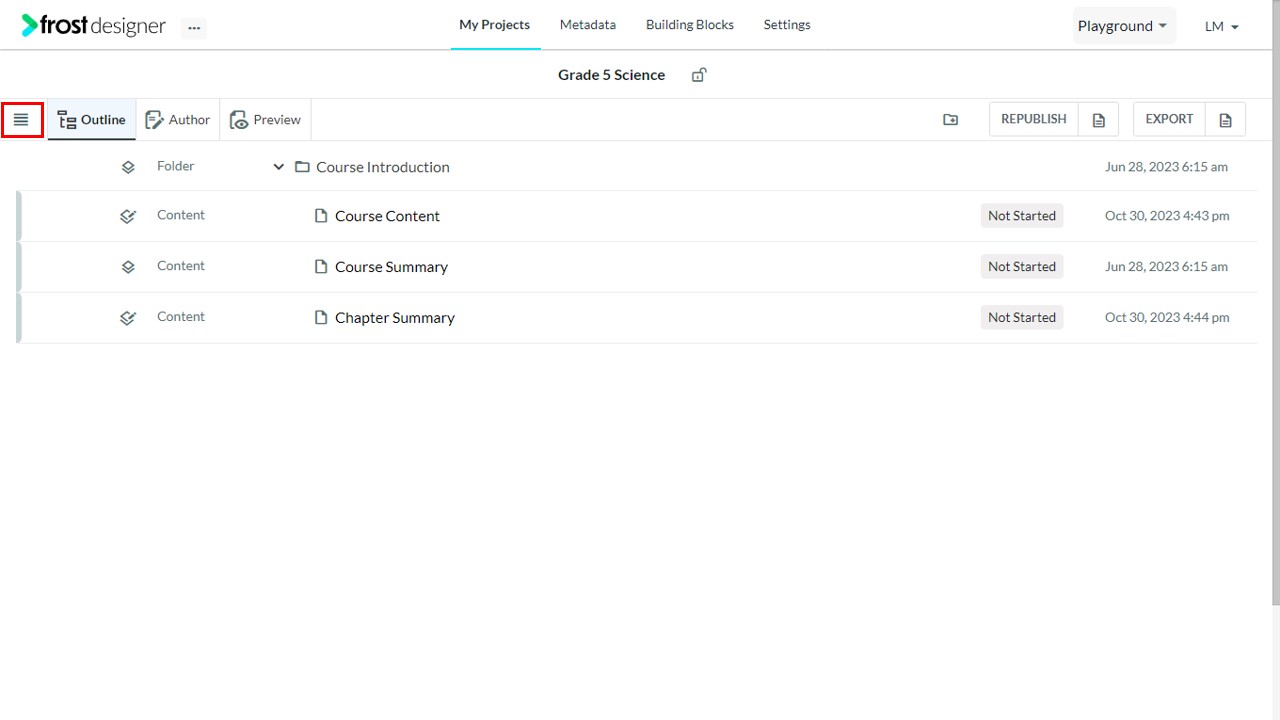Open the Playground dropdown
Screen dimensions: 1280x720
pos(1124,26)
